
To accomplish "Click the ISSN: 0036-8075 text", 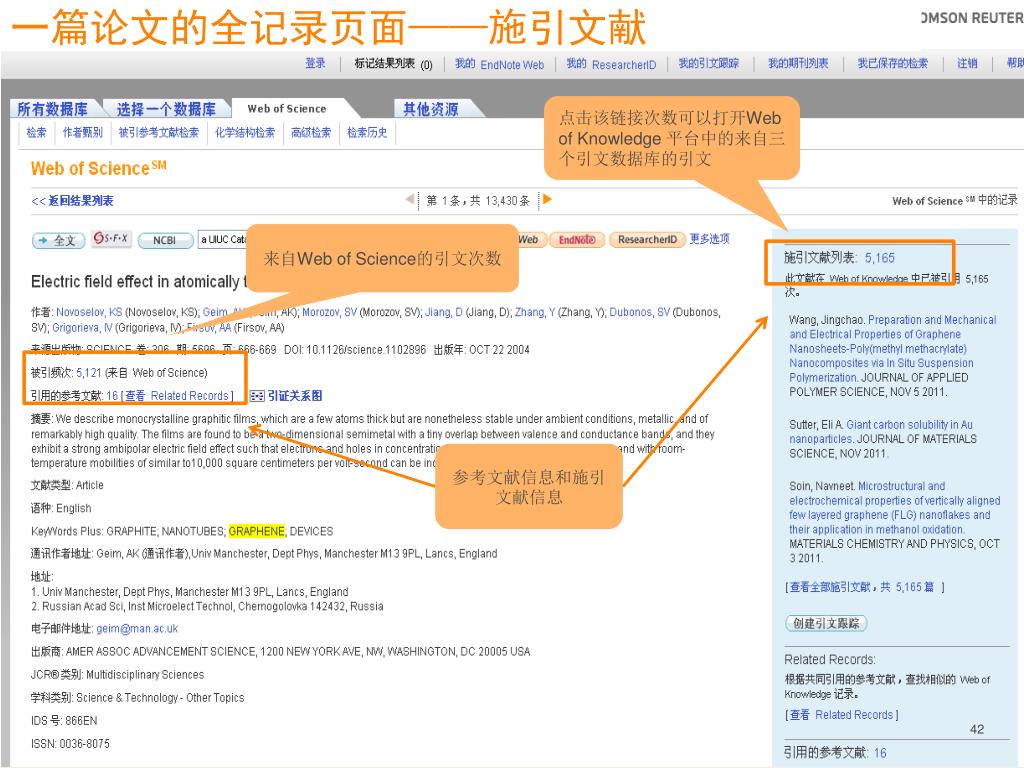I will pyautogui.click(x=70, y=744).
